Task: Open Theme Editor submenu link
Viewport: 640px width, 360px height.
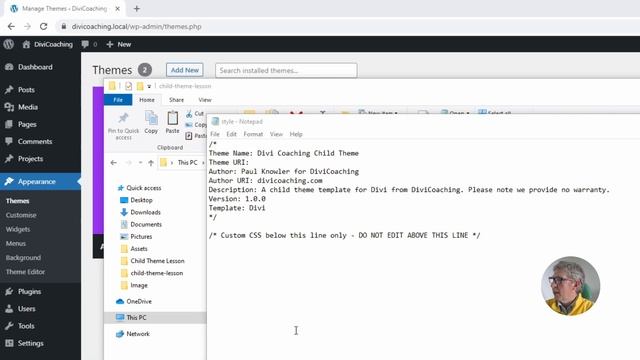Action: coord(25,272)
